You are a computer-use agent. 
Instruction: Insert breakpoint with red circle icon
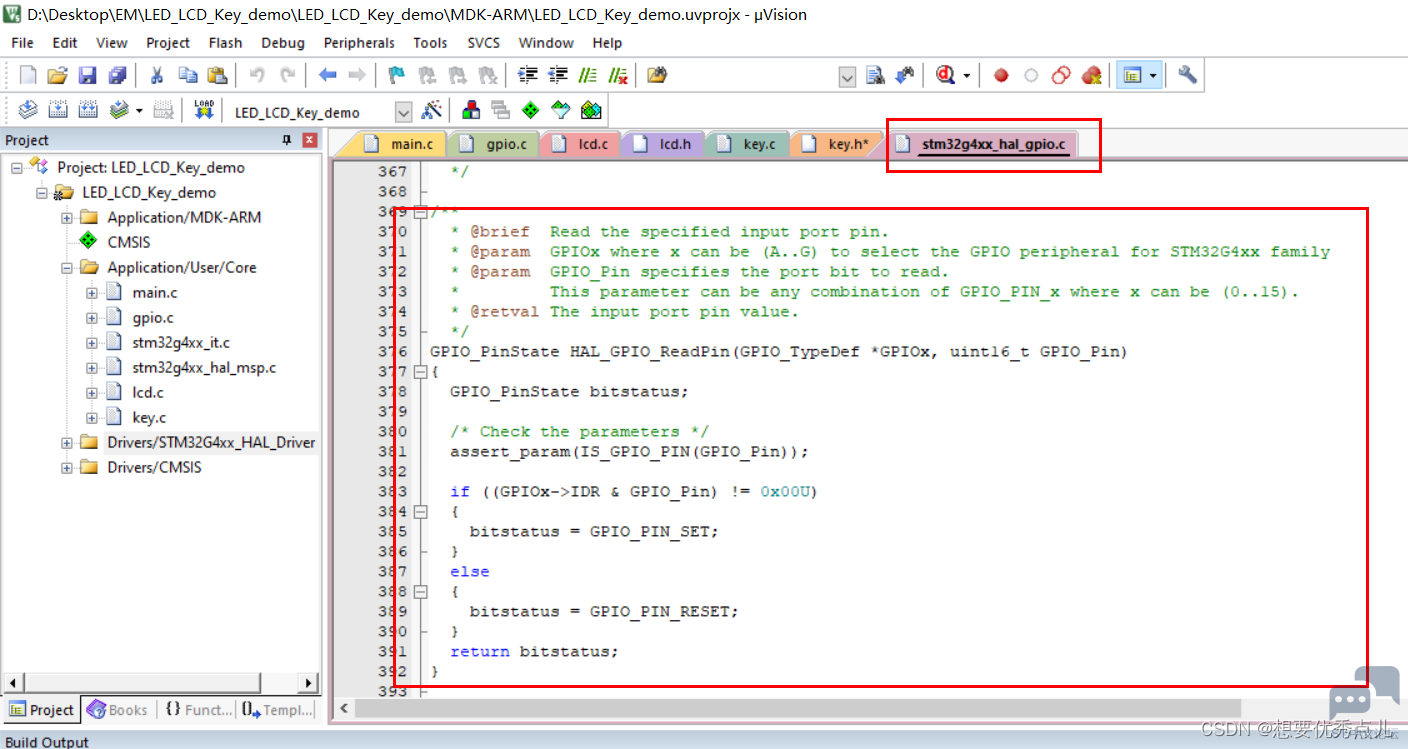pyautogui.click(x=1001, y=75)
